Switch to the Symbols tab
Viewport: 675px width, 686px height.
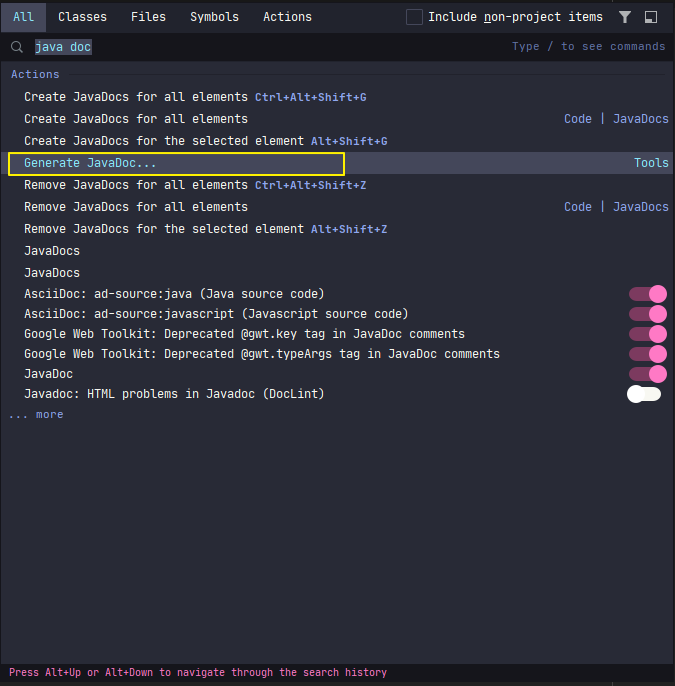click(214, 17)
